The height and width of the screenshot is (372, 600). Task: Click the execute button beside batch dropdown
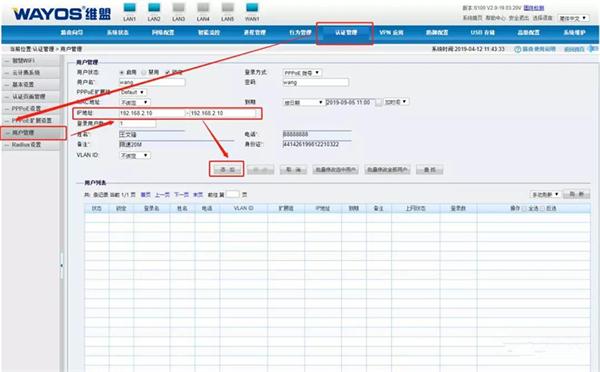click(576, 194)
